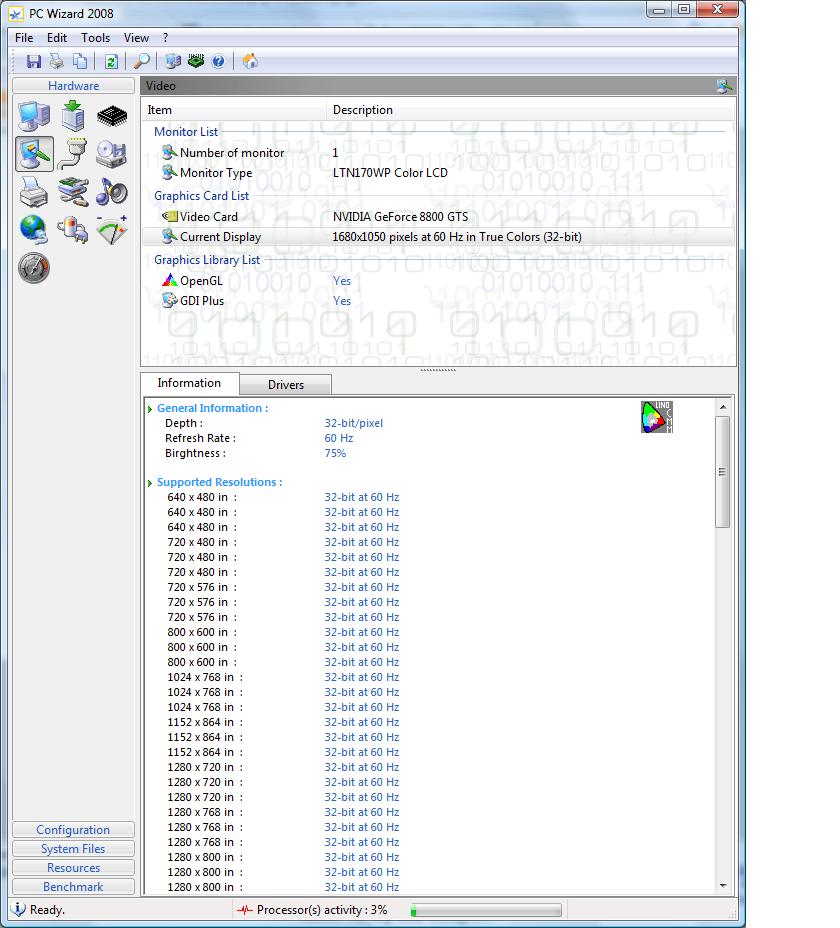Select the round speedometer dial icon

pyautogui.click(x=34, y=268)
